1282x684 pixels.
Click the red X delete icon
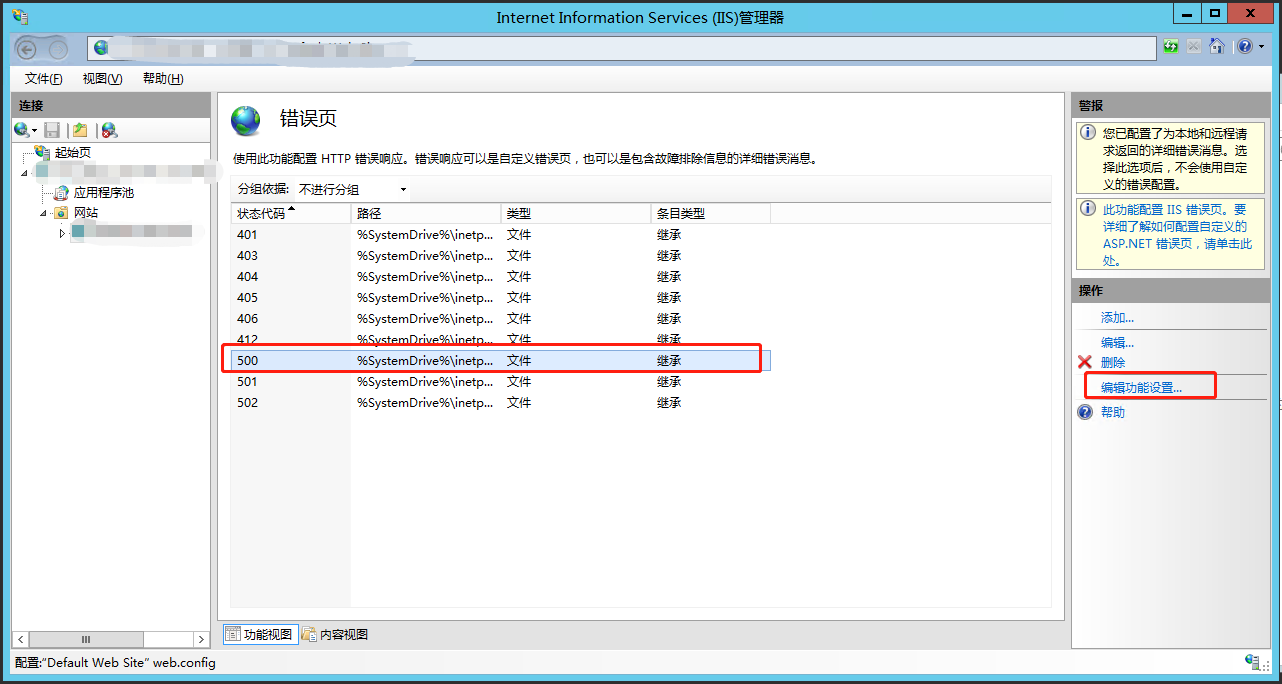[x=1085, y=362]
